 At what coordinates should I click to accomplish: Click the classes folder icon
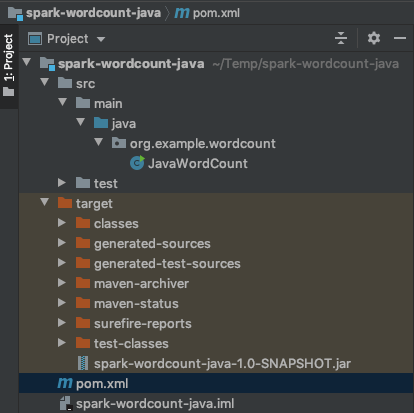point(83,223)
